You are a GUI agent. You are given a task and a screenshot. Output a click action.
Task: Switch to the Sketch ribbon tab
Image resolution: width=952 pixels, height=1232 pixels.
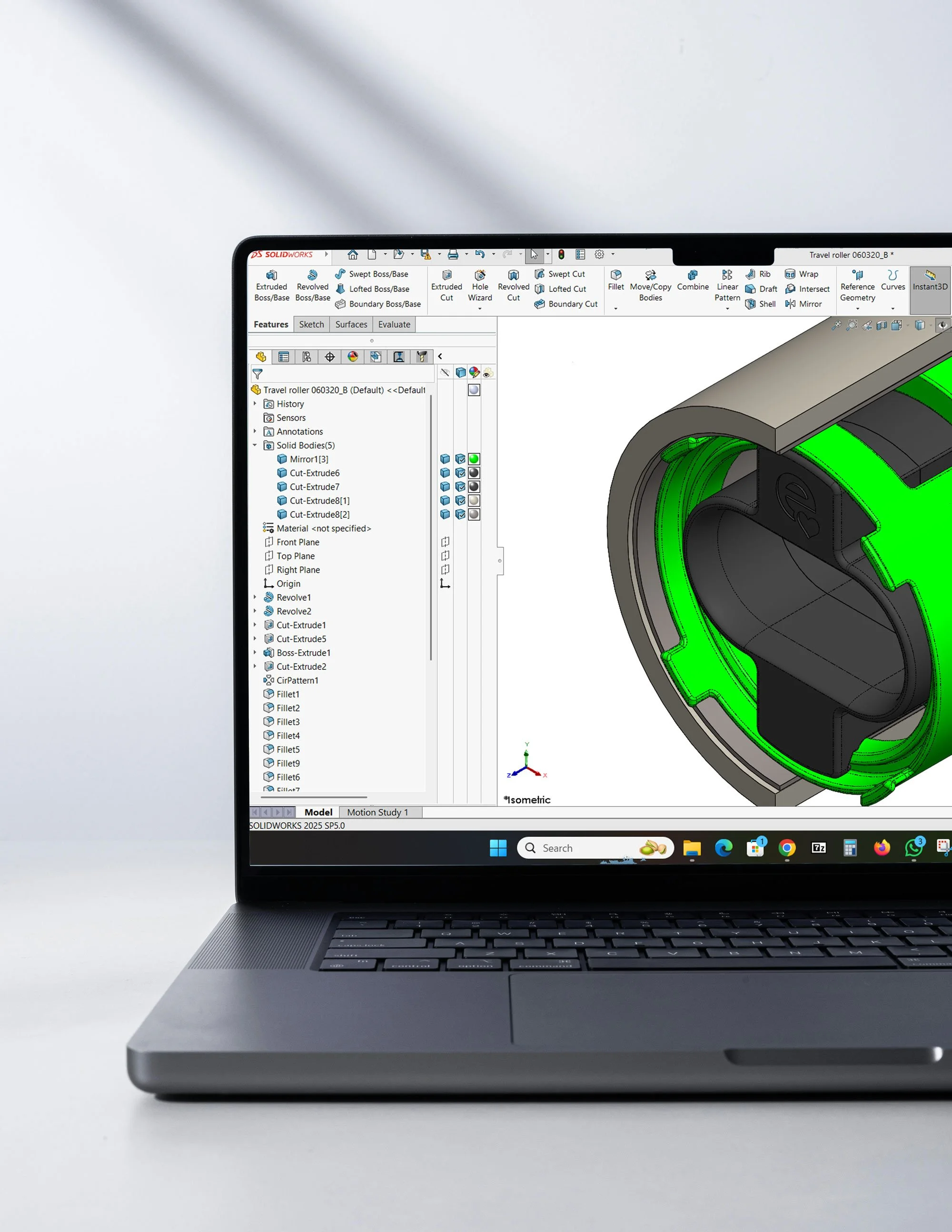[311, 324]
